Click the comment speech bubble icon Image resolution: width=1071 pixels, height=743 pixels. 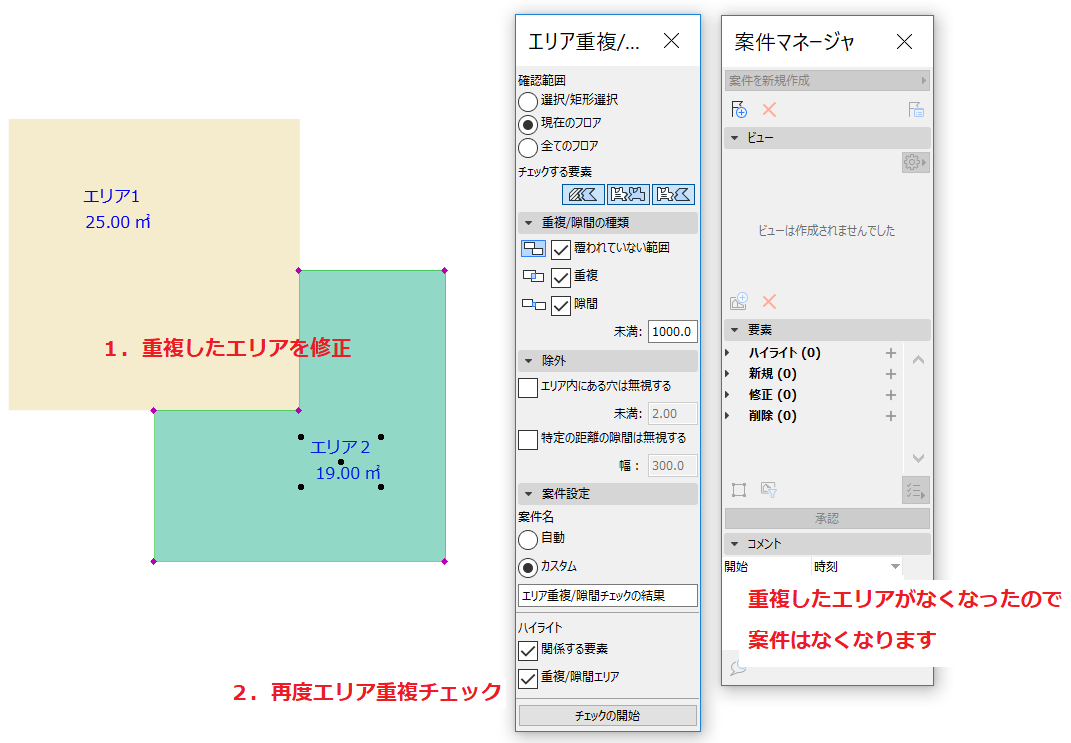click(x=738, y=668)
